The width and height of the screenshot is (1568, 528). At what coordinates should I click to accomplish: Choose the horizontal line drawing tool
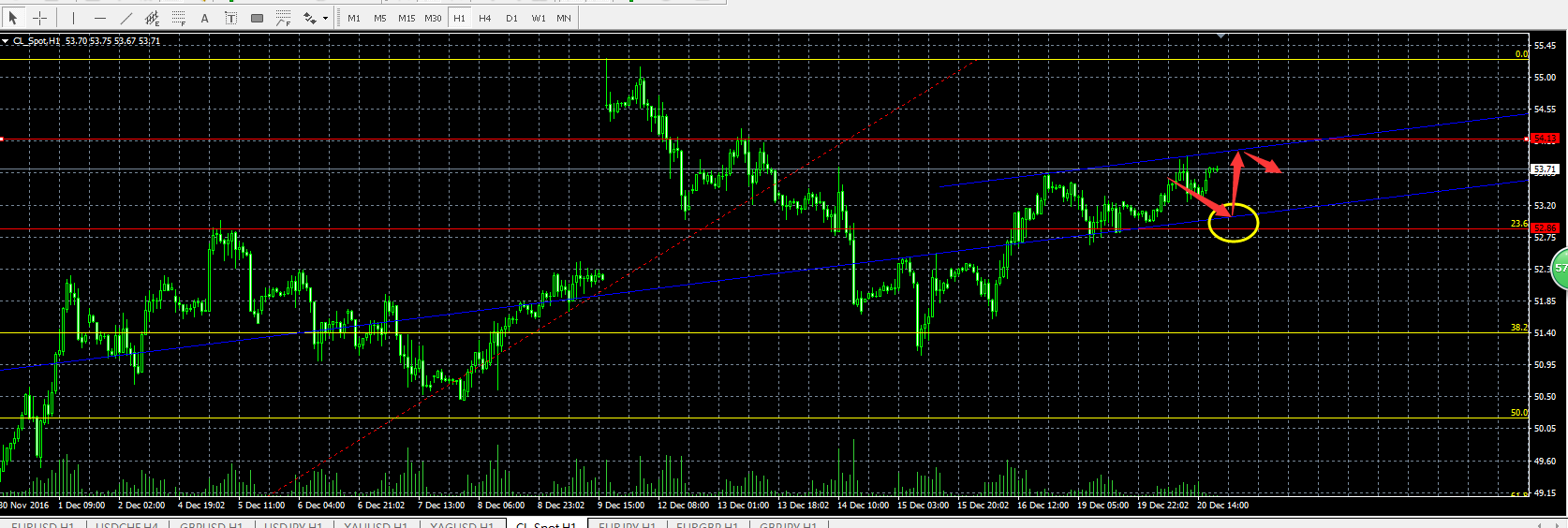tap(99, 18)
